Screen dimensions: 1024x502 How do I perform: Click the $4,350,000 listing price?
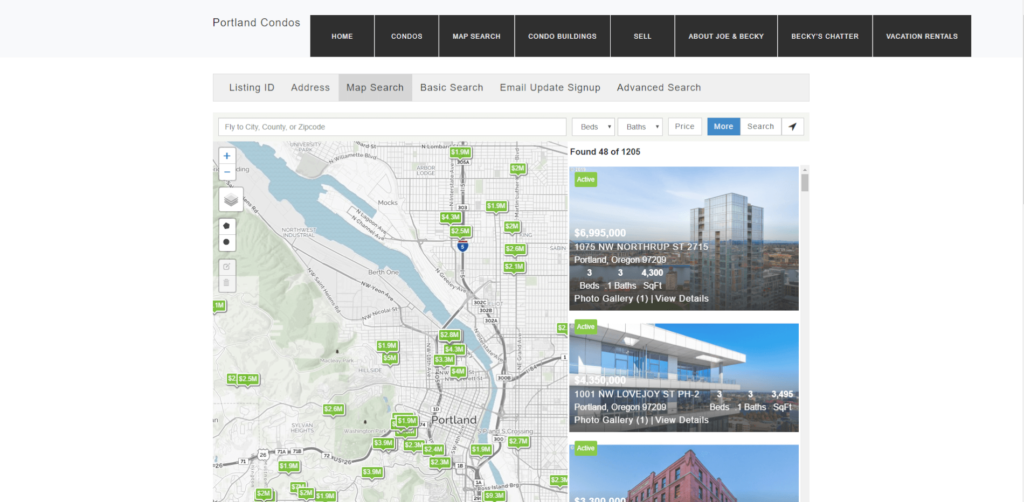600,381
